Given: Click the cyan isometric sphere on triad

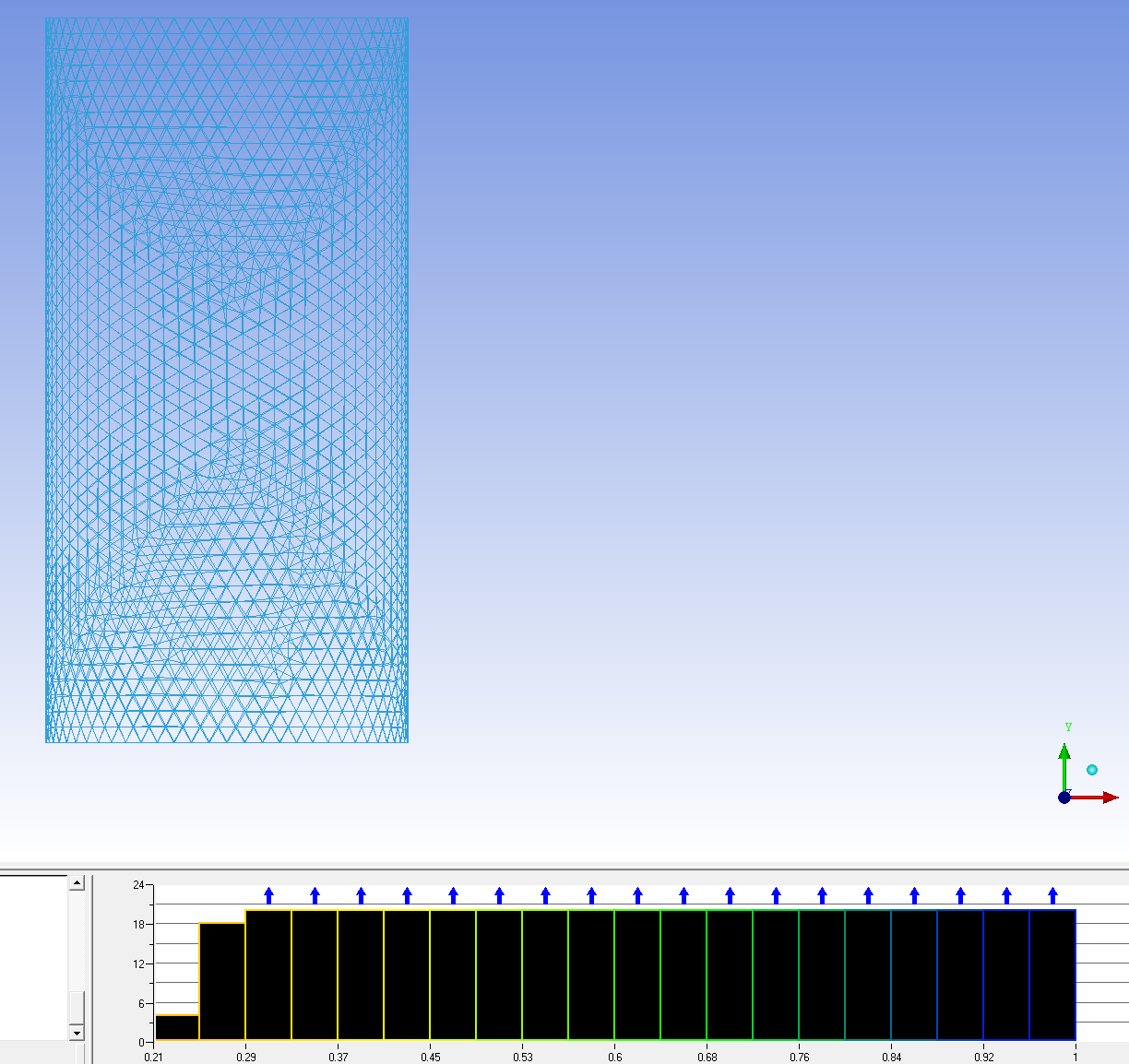Looking at the screenshot, I should (1092, 770).
